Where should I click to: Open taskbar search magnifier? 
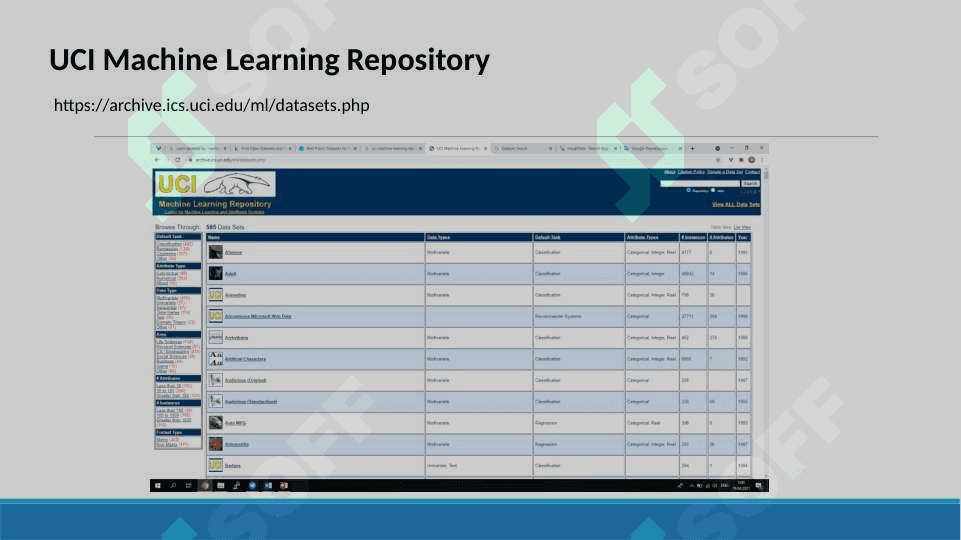coord(173,485)
